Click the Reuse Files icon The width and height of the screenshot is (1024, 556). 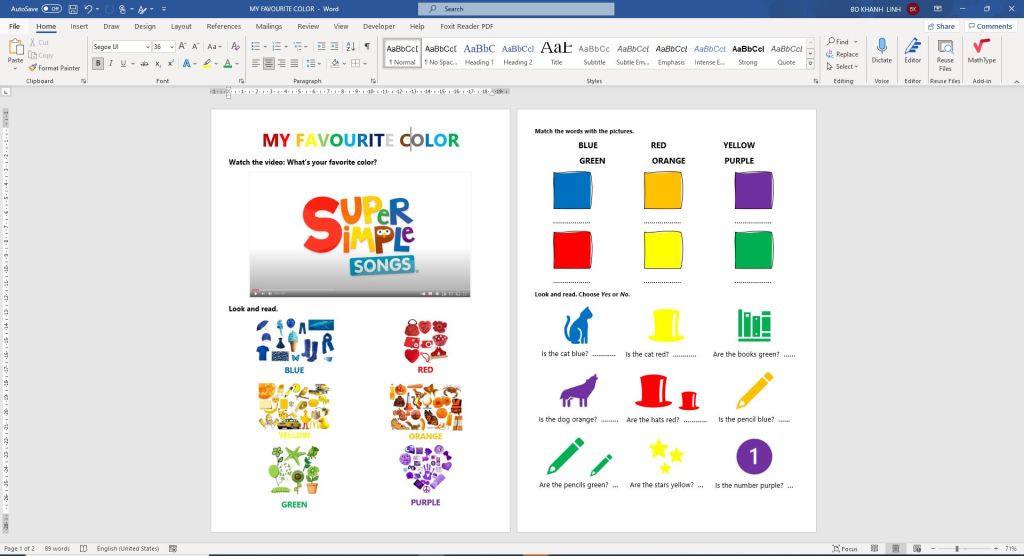pos(945,50)
